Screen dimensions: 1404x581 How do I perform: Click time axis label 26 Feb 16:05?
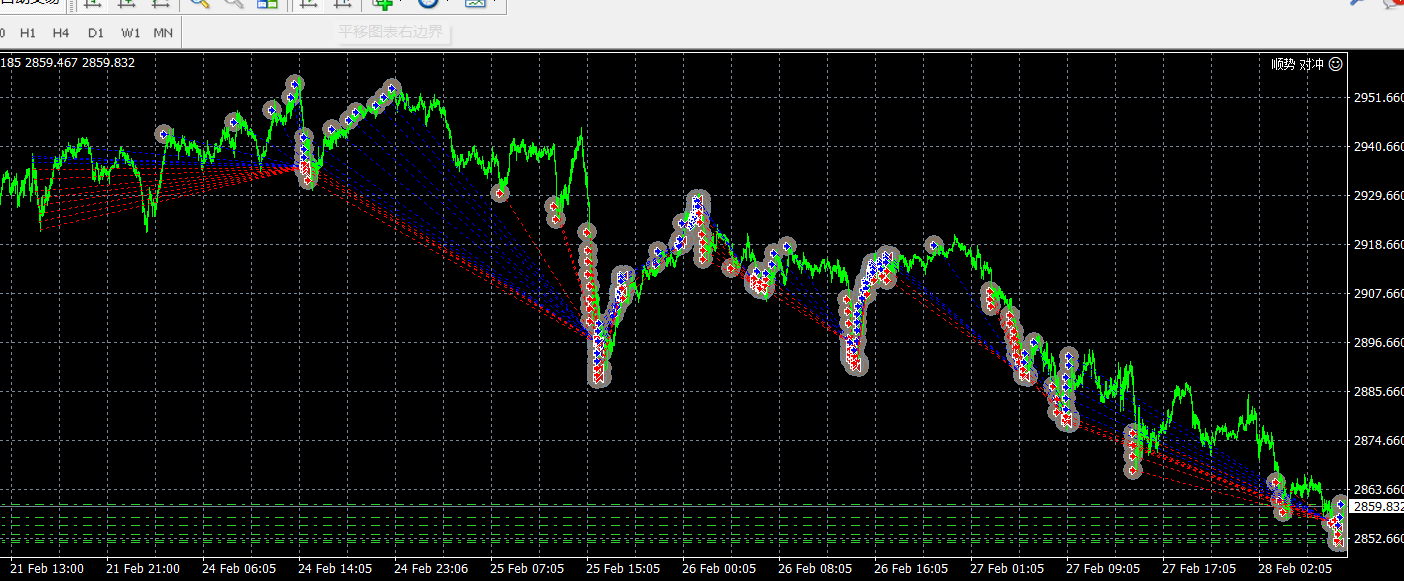coord(911,569)
